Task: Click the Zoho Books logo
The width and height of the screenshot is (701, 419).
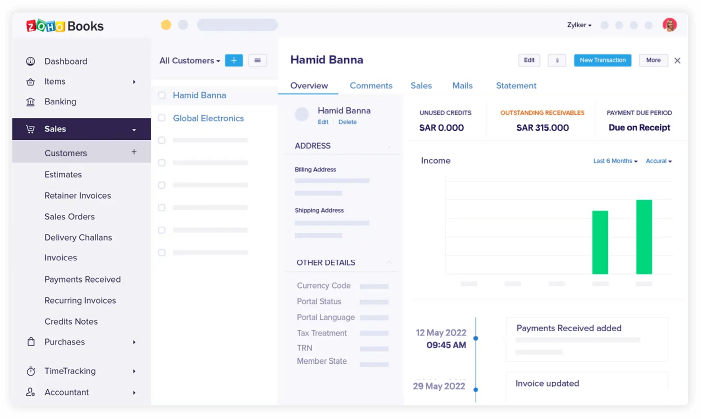Action: coord(65,26)
